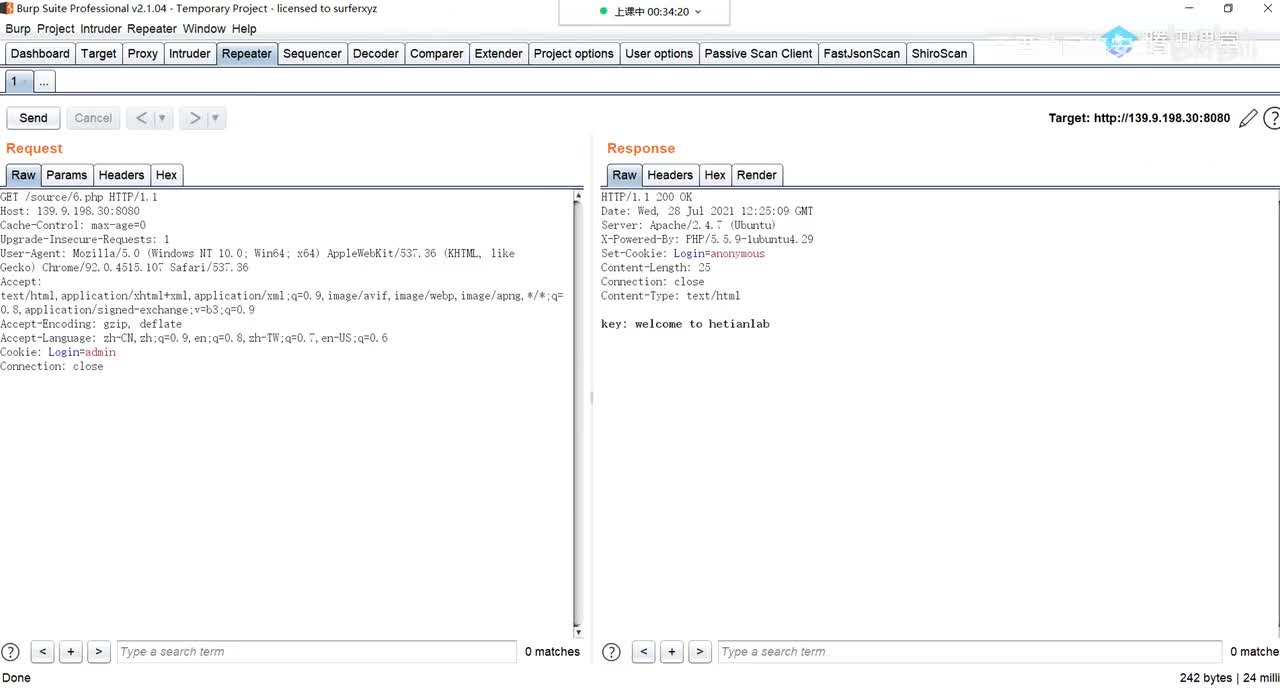Click the HTTP/1.1 200 OK status line
Screen dimensions: 1280x690
tap(646, 197)
